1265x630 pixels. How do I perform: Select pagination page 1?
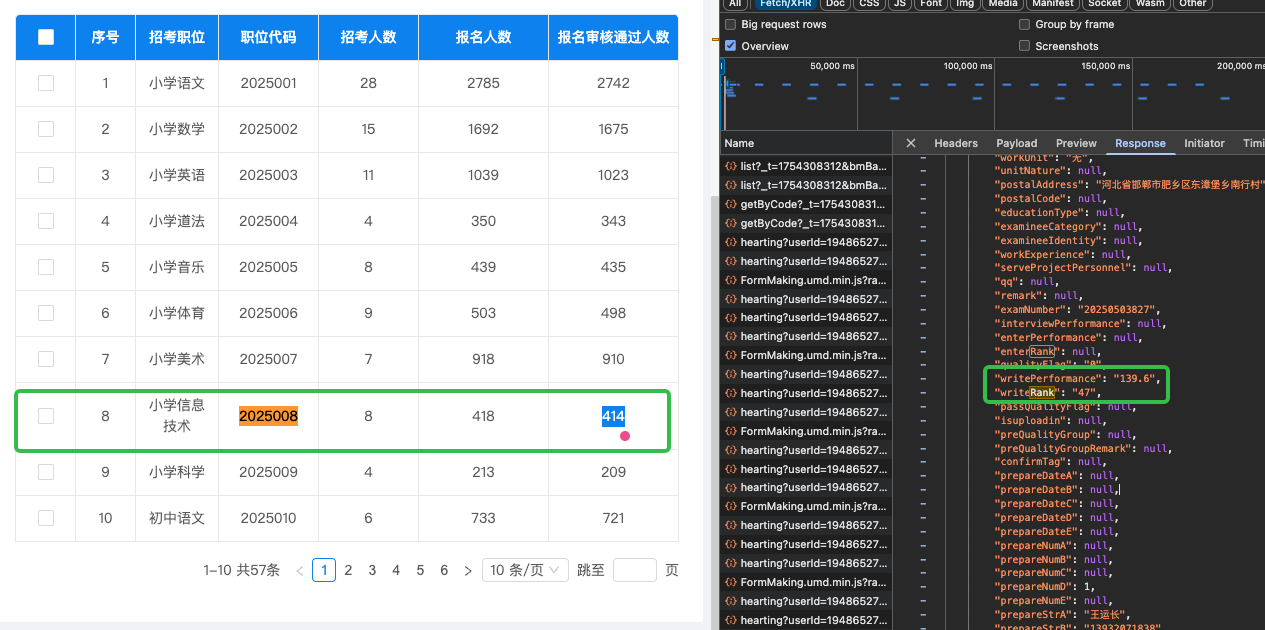tap(324, 570)
